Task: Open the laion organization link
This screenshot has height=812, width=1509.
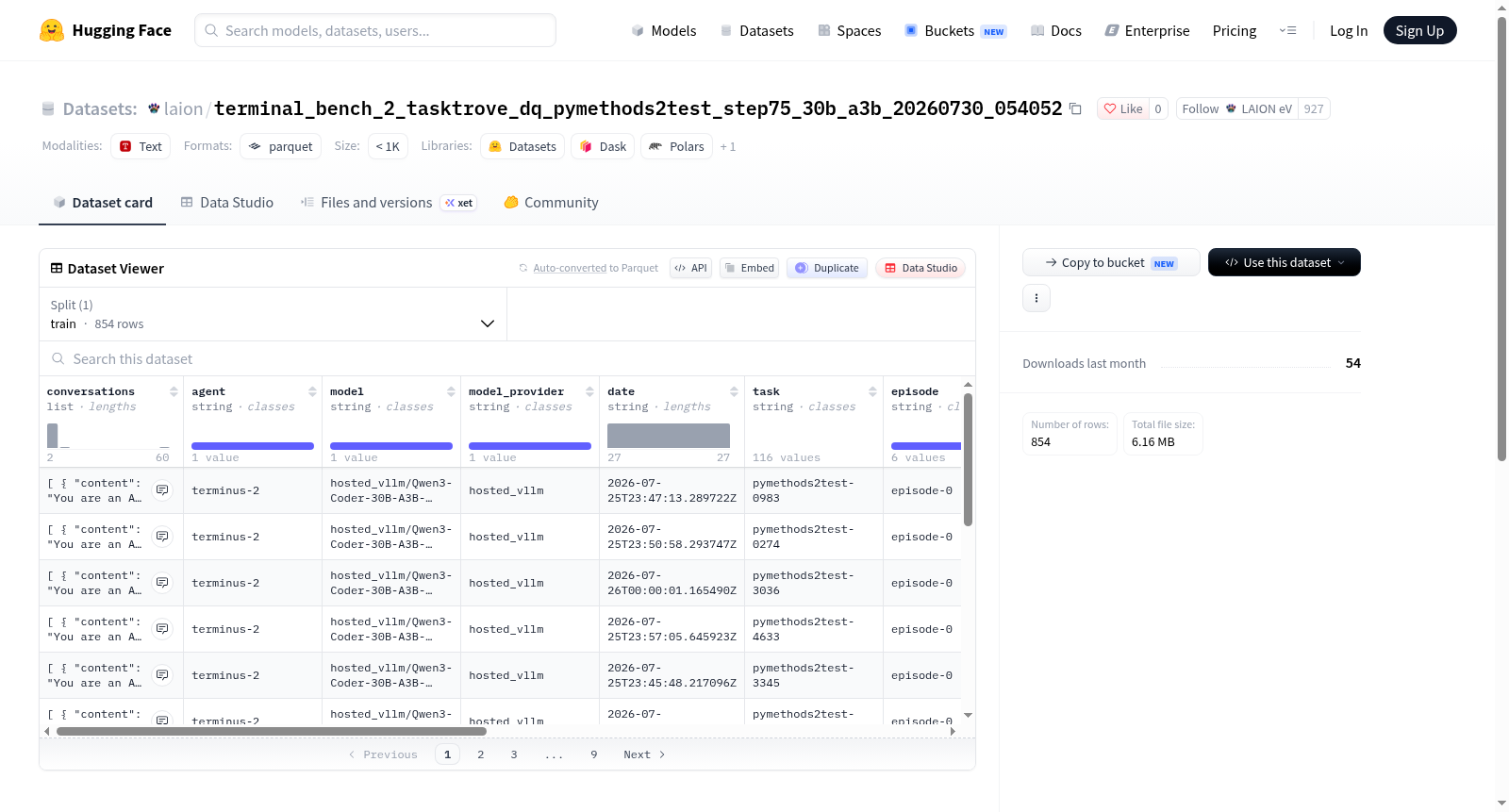Action: (x=183, y=108)
